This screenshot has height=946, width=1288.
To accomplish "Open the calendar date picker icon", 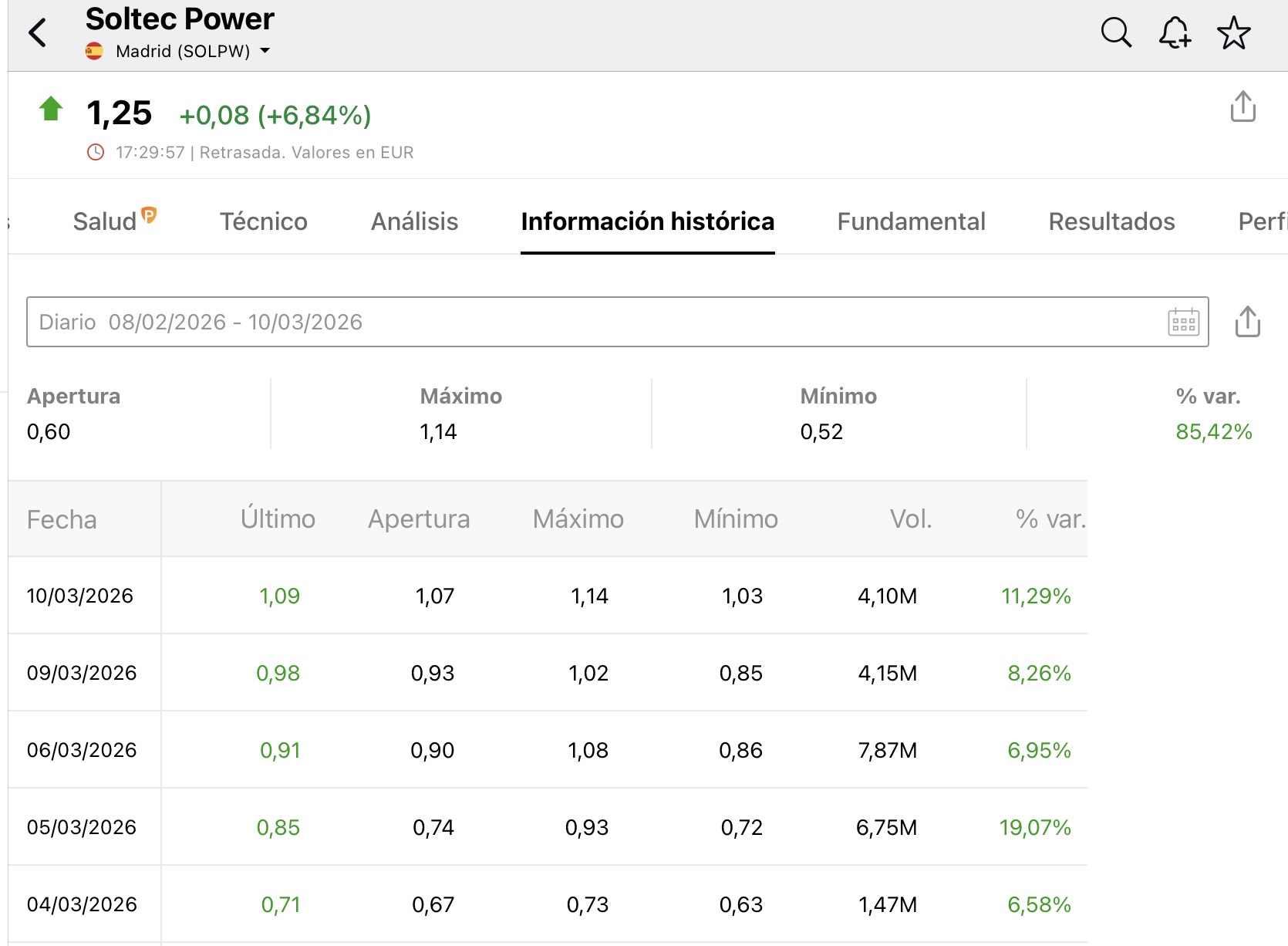I will pyautogui.click(x=1183, y=322).
